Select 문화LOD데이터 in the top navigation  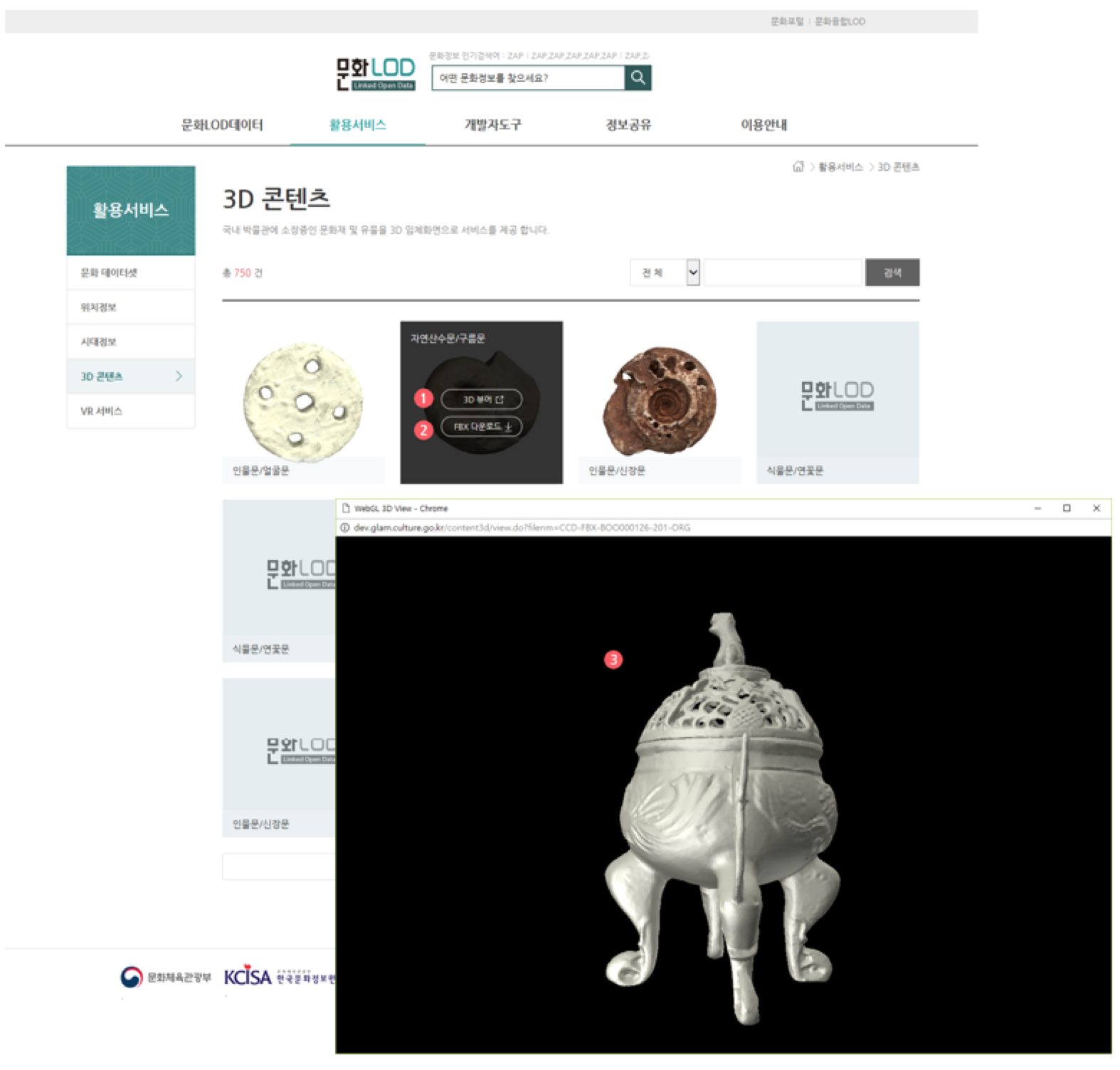coord(222,125)
